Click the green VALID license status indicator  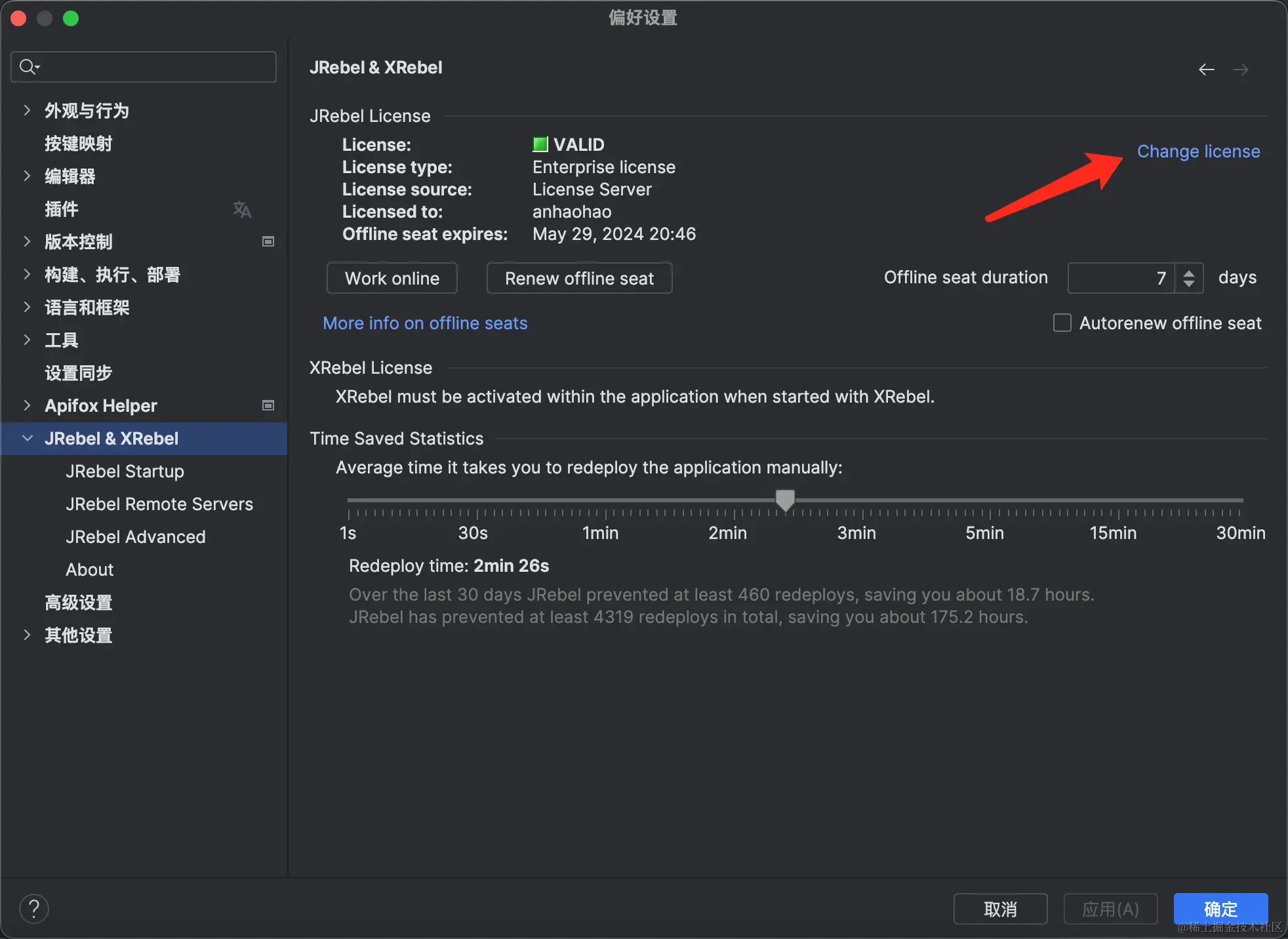[x=540, y=144]
